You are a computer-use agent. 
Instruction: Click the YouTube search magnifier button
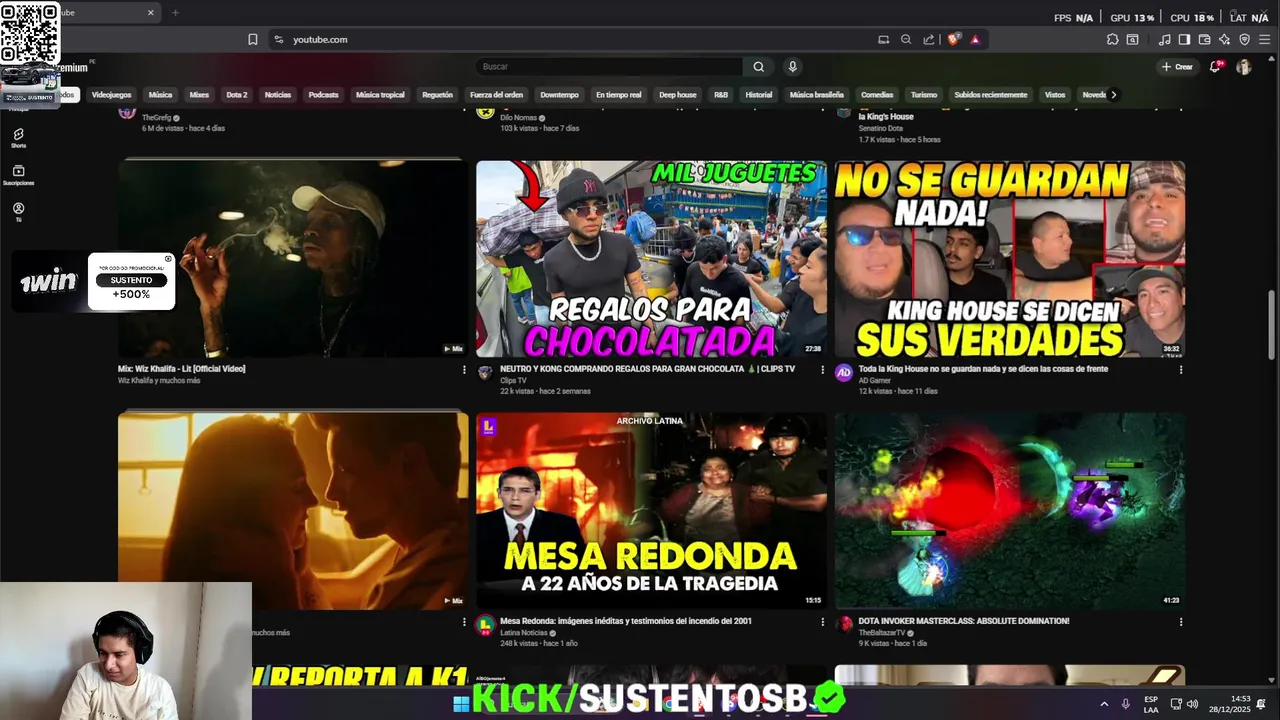pyautogui.click(x=758, y=67)
